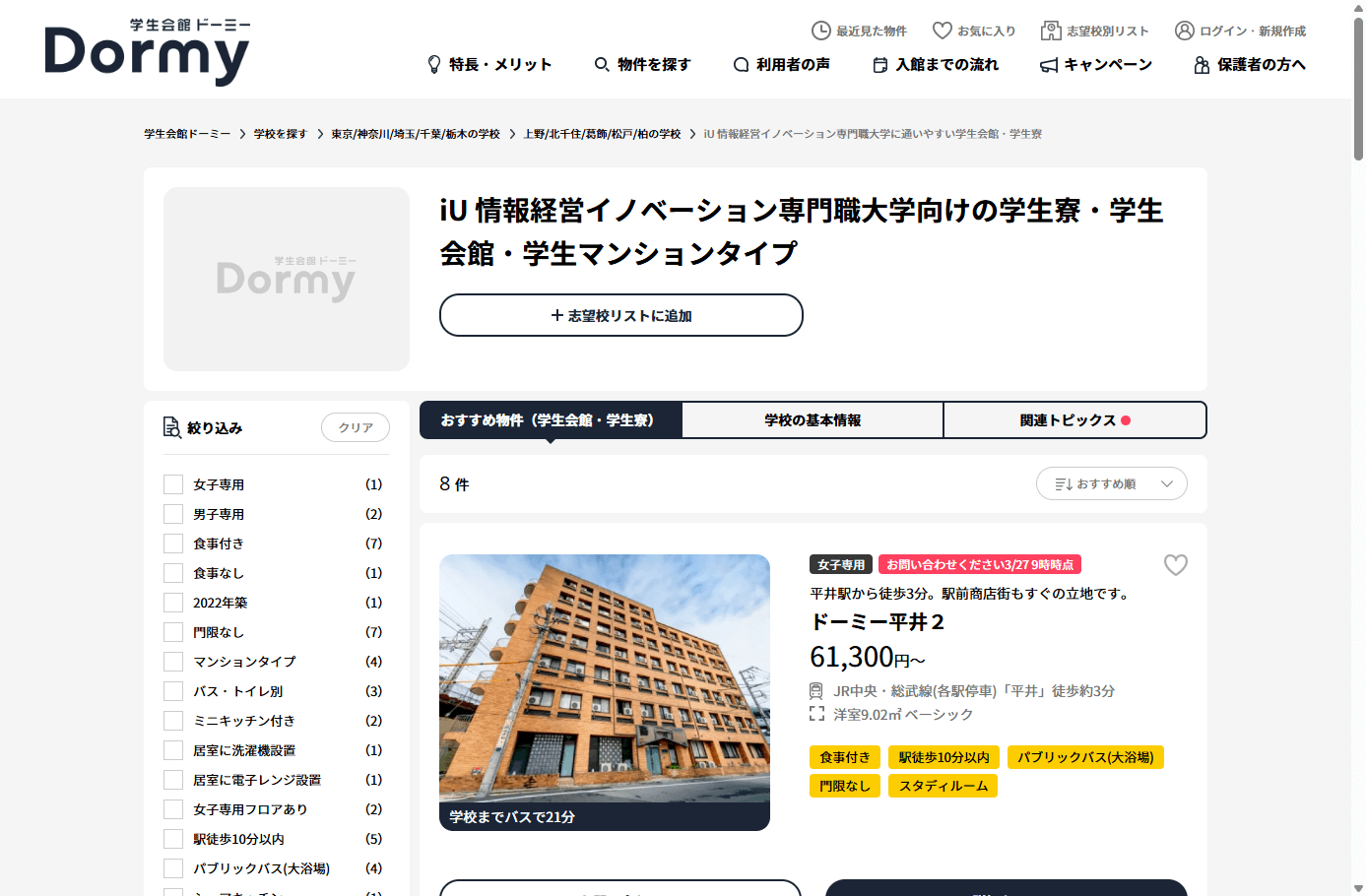The image size is (1366, 896).
Task: Click the 志望校リストに追加 button
Action: (x=620, y=315)
